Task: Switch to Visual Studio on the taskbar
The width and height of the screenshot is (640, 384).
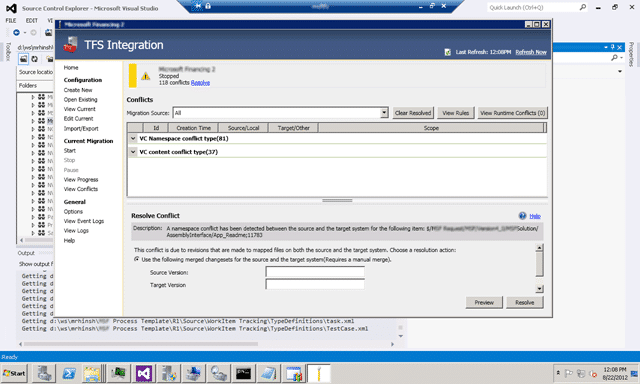Action: click(x=144, y=373)
